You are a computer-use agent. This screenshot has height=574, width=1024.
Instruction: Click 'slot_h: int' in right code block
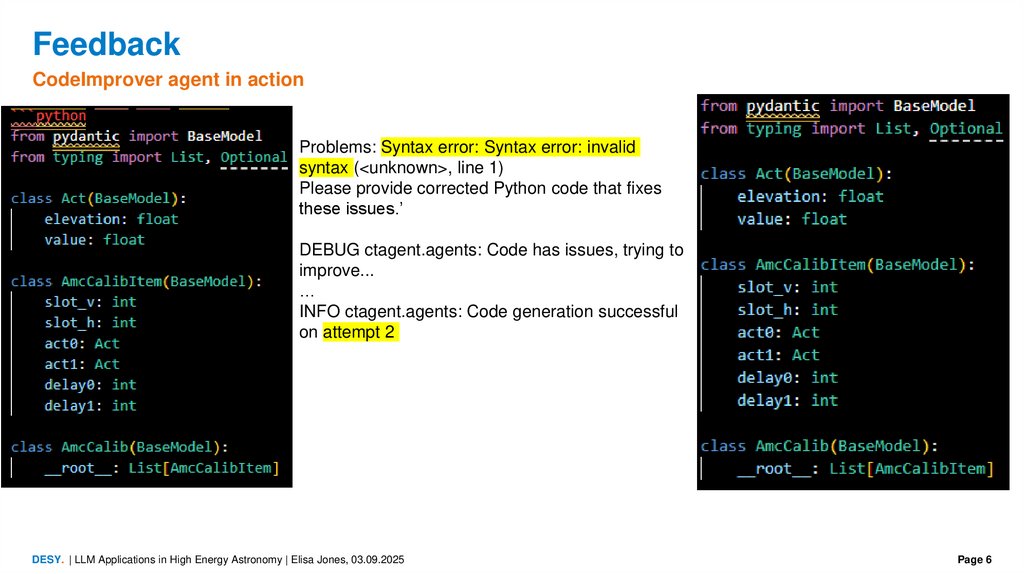pyautogui.click(x=787, y=310)
